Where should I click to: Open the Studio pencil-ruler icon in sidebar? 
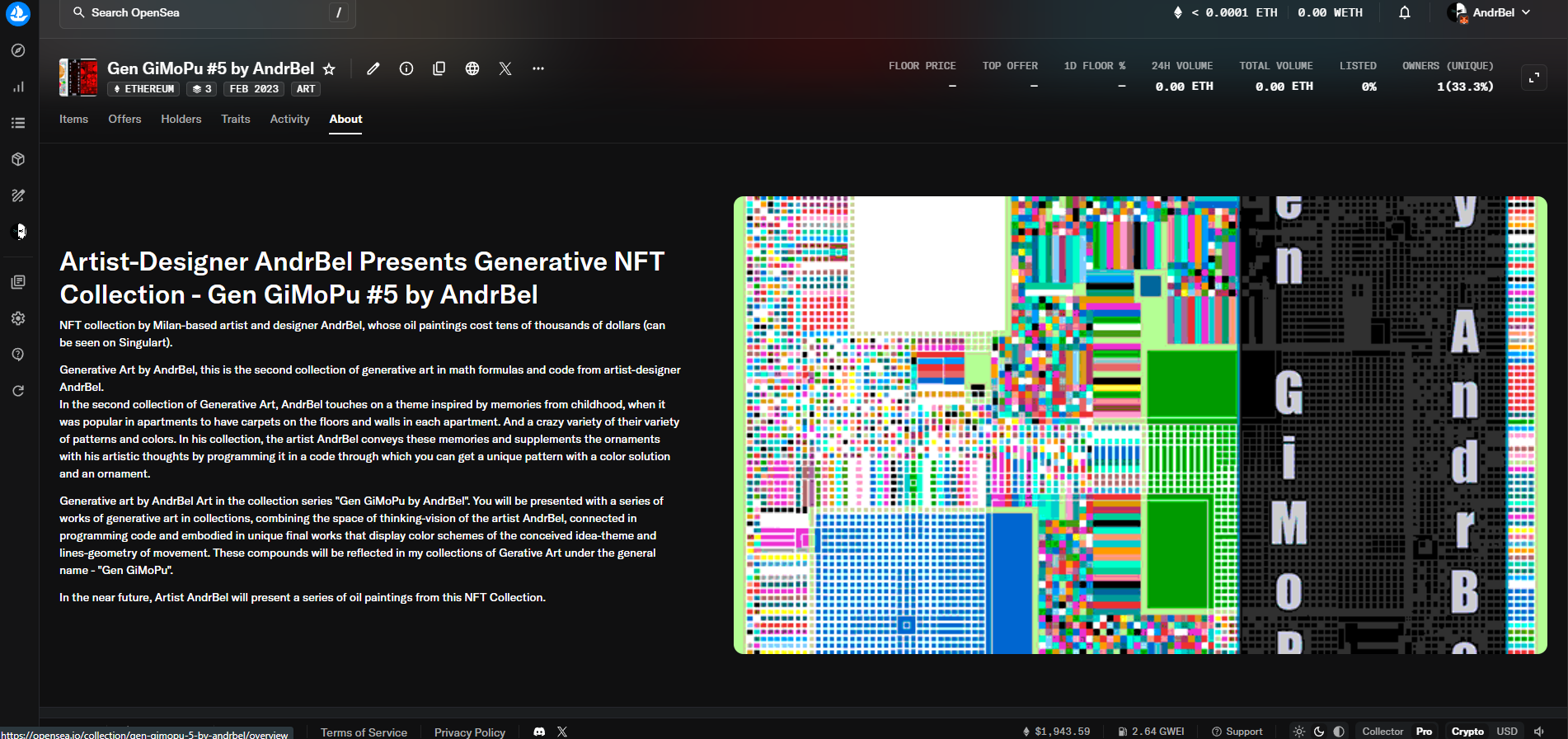pyautogui.click(x=18, y=195)
